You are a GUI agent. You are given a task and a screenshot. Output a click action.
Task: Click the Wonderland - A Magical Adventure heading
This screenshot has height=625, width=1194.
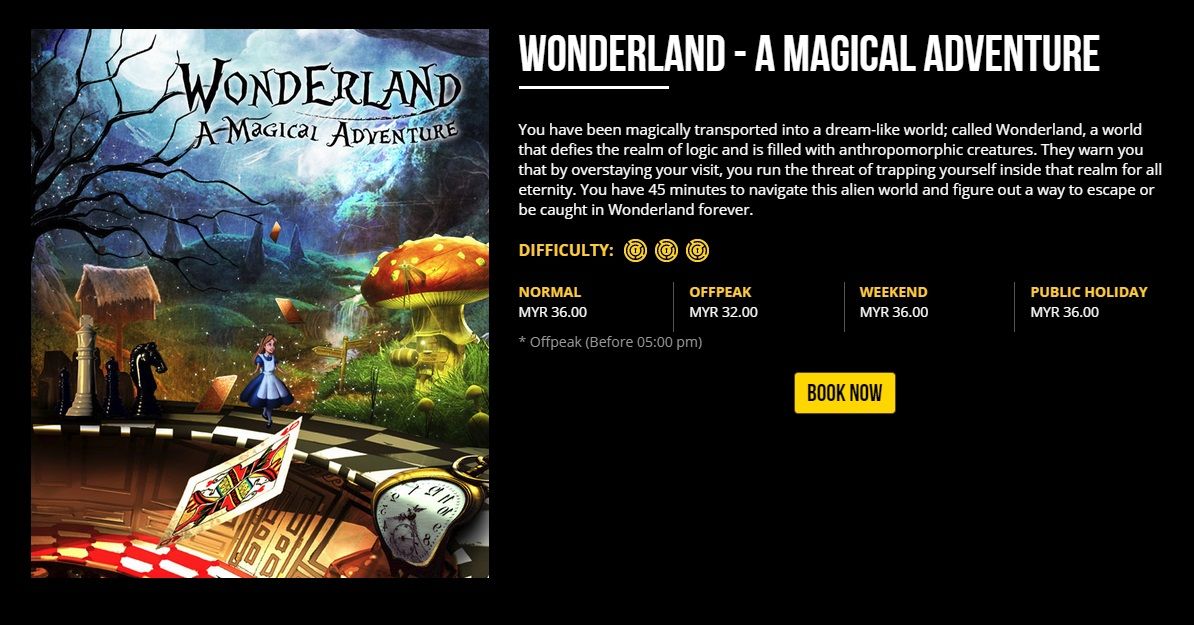point(809,53)
